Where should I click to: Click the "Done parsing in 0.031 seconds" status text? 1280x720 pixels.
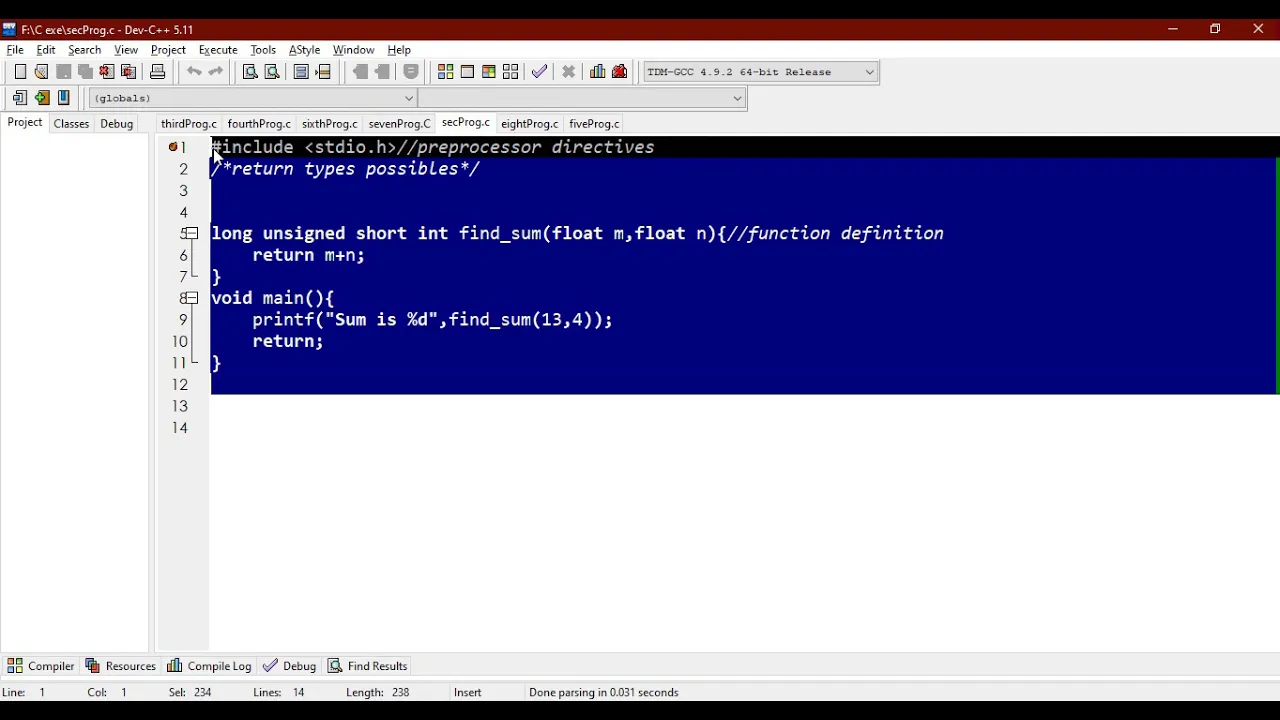pos(603,692)
